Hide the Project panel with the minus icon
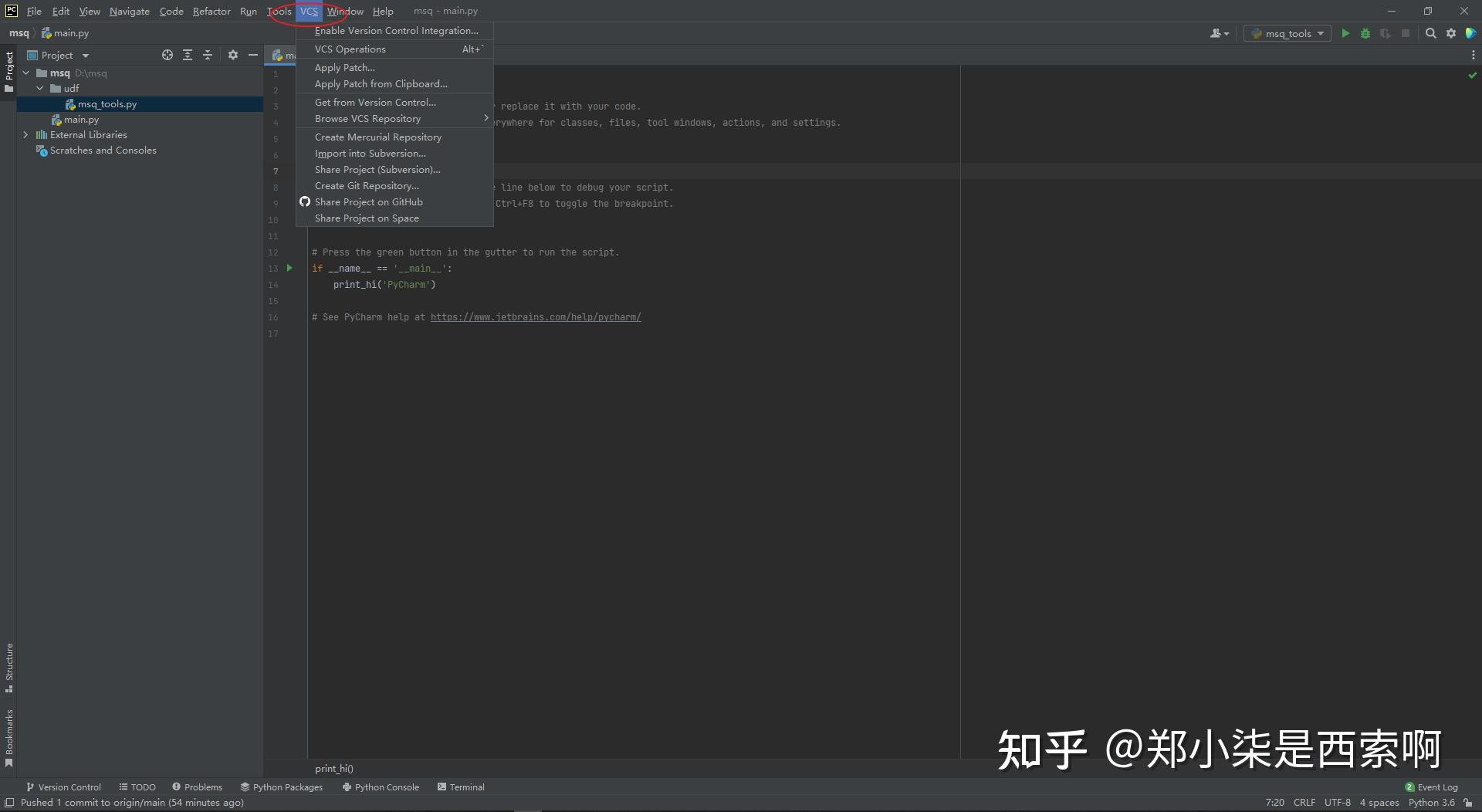1482x812 pixels. pos(253,55)
